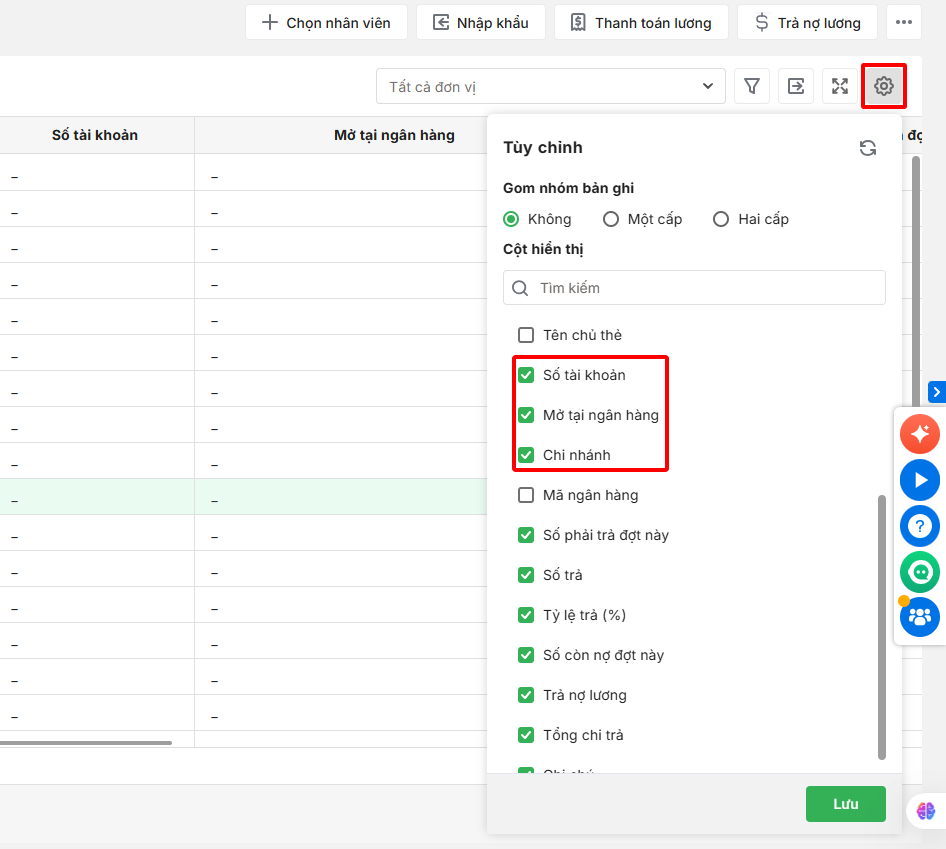
Task: Toggle fullscreen expand icon
Action: click(840, 86)
